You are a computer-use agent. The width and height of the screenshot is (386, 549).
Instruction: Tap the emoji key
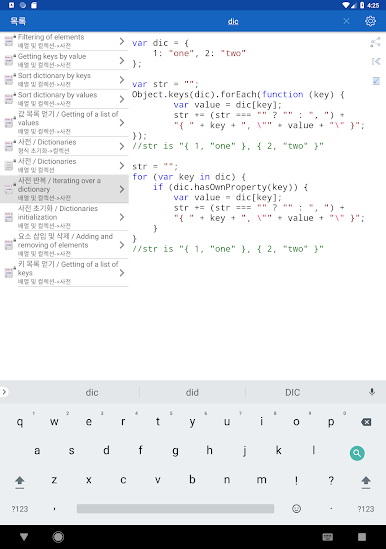tap(296, 508)
